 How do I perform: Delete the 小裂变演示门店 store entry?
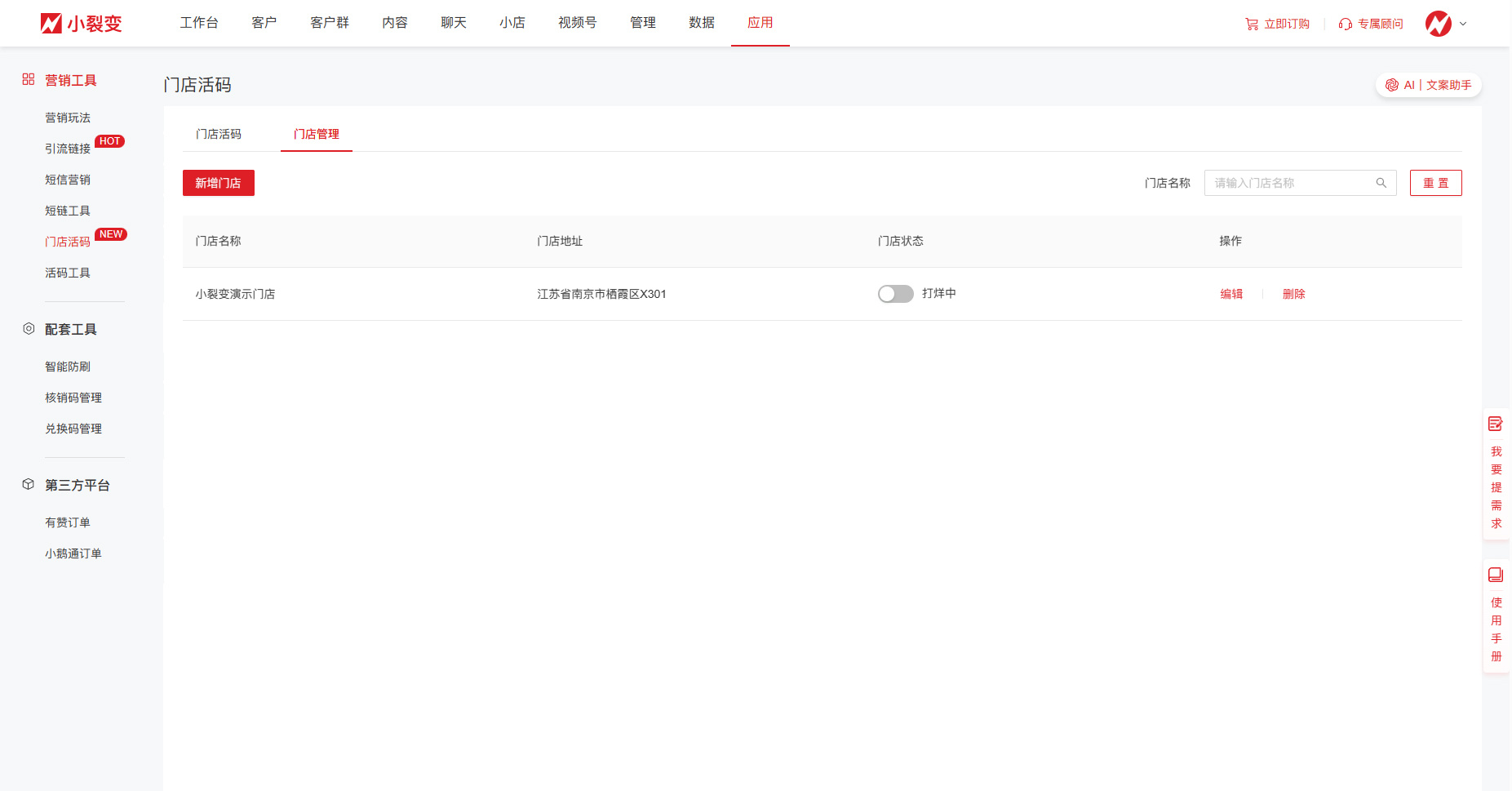[x=1293, y=294]
